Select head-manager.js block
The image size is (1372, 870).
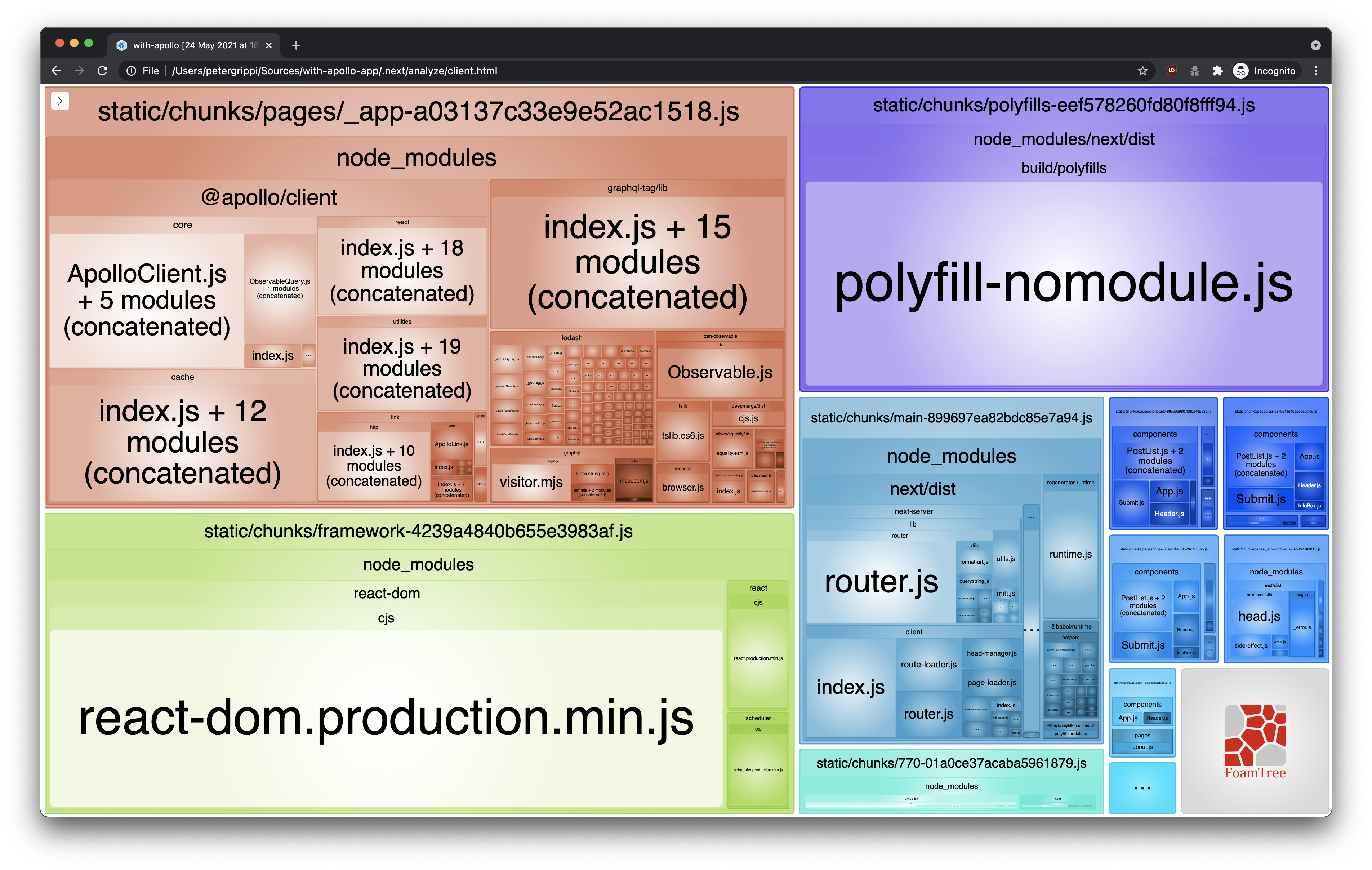click(992, 653)
